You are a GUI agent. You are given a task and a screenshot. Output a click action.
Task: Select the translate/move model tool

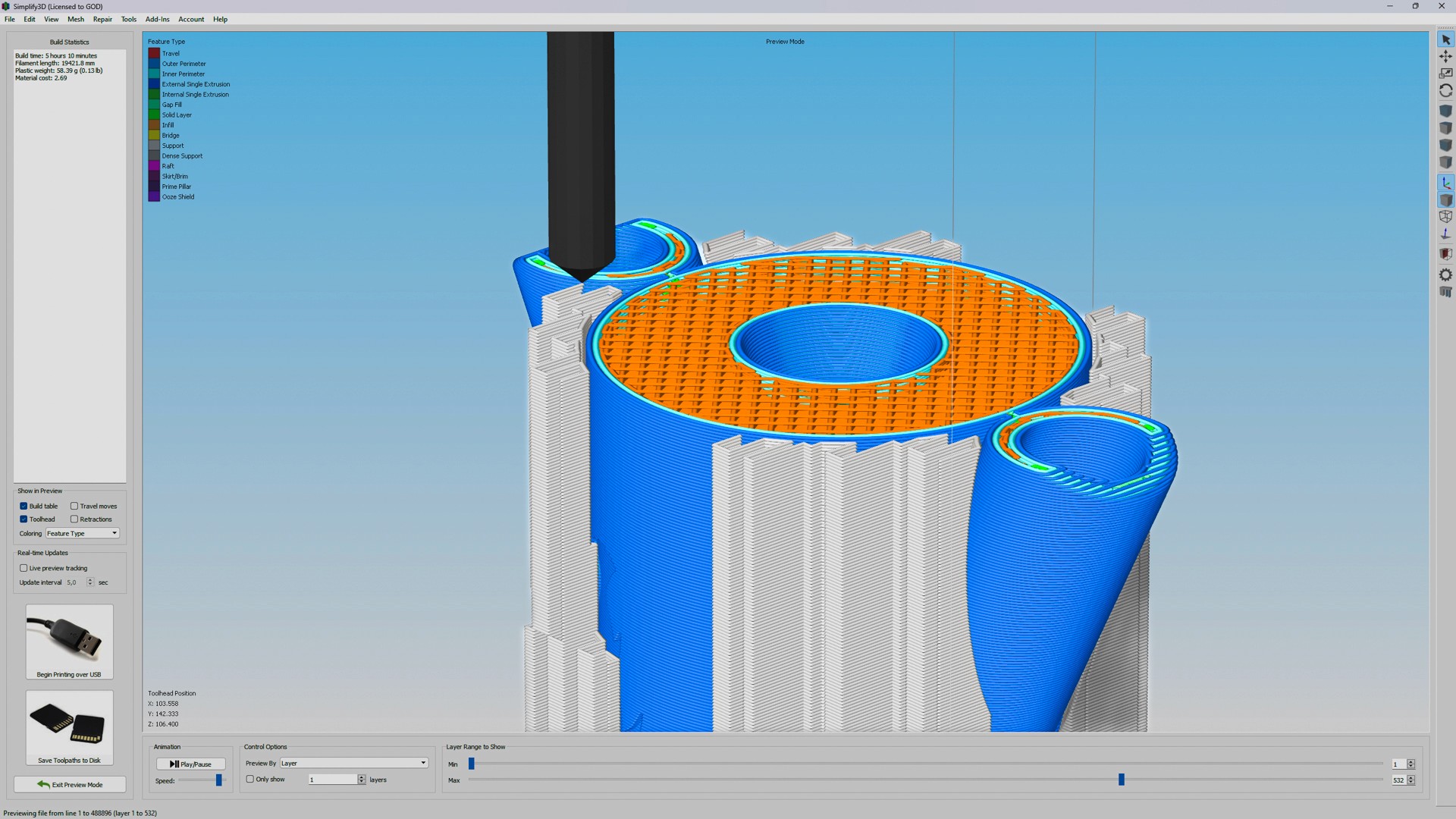1445,57
